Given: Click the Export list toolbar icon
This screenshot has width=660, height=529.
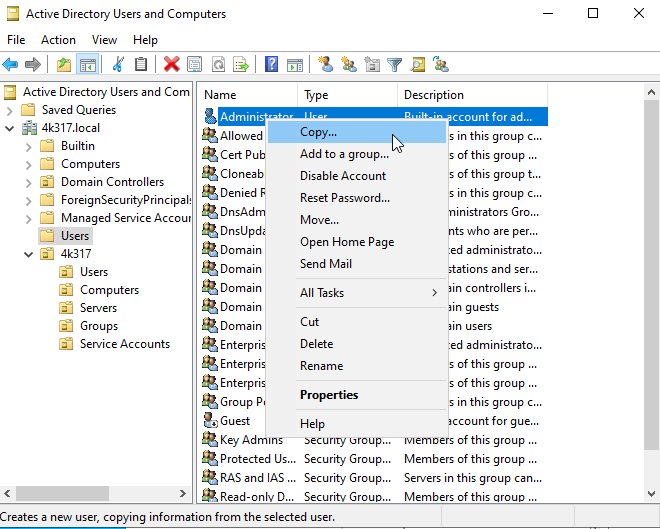Looking at the screenshot, I should [x=240, y=64].
